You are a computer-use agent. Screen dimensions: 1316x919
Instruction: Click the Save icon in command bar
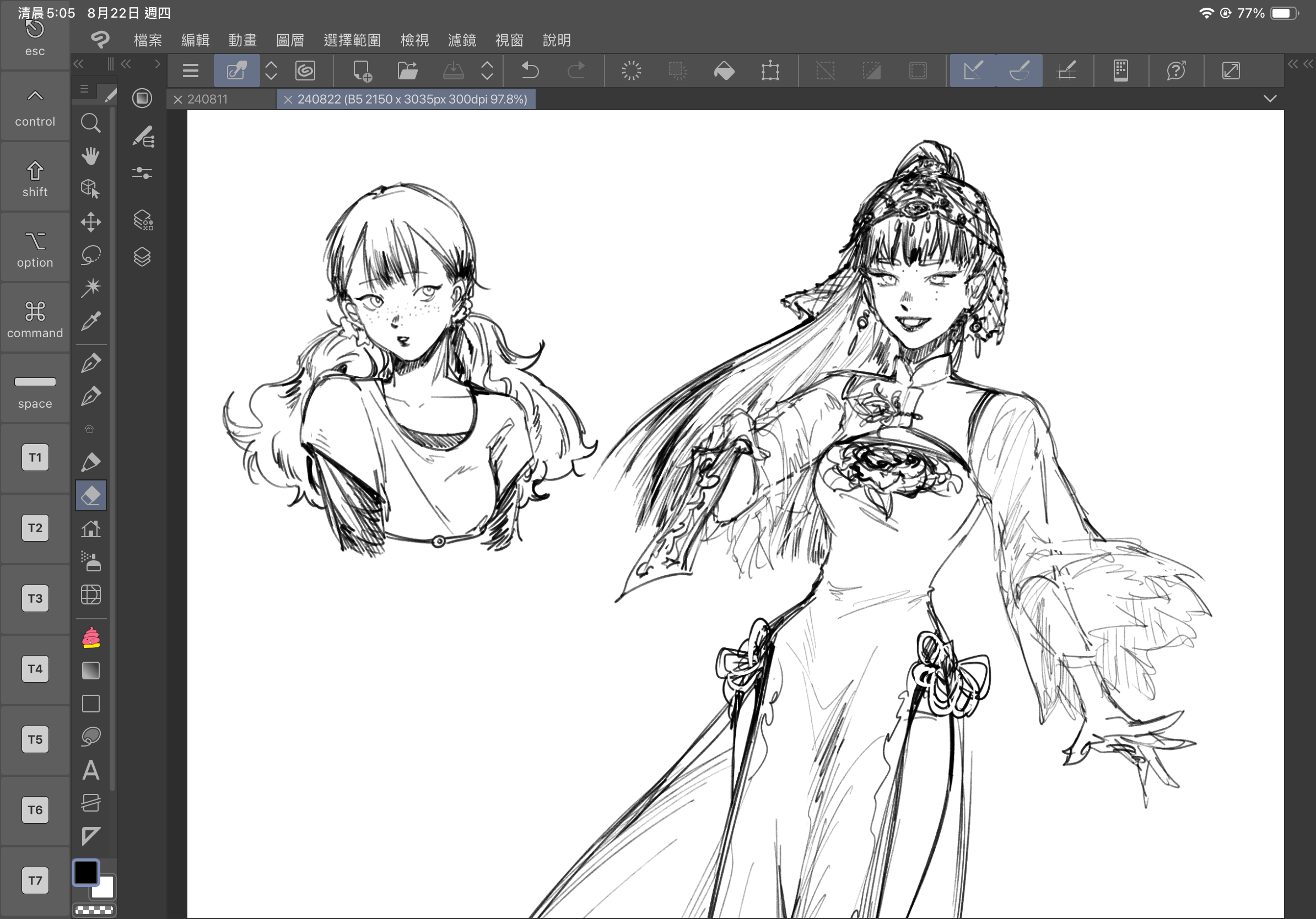[454, 71]
